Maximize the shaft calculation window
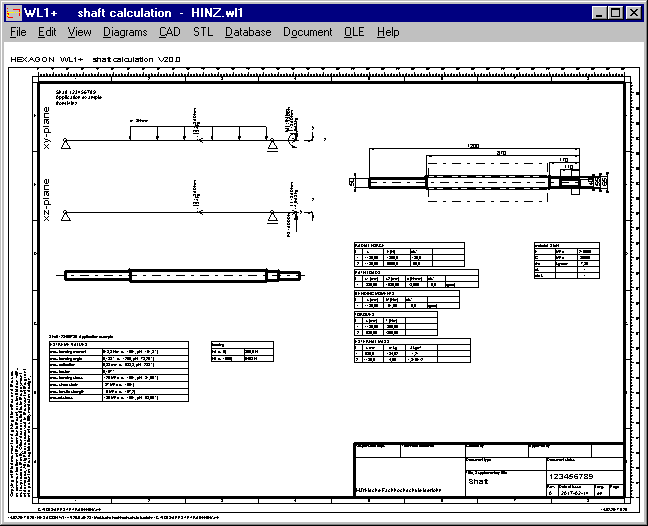Screen dimensions: 648x526 (x=614, y=12)
